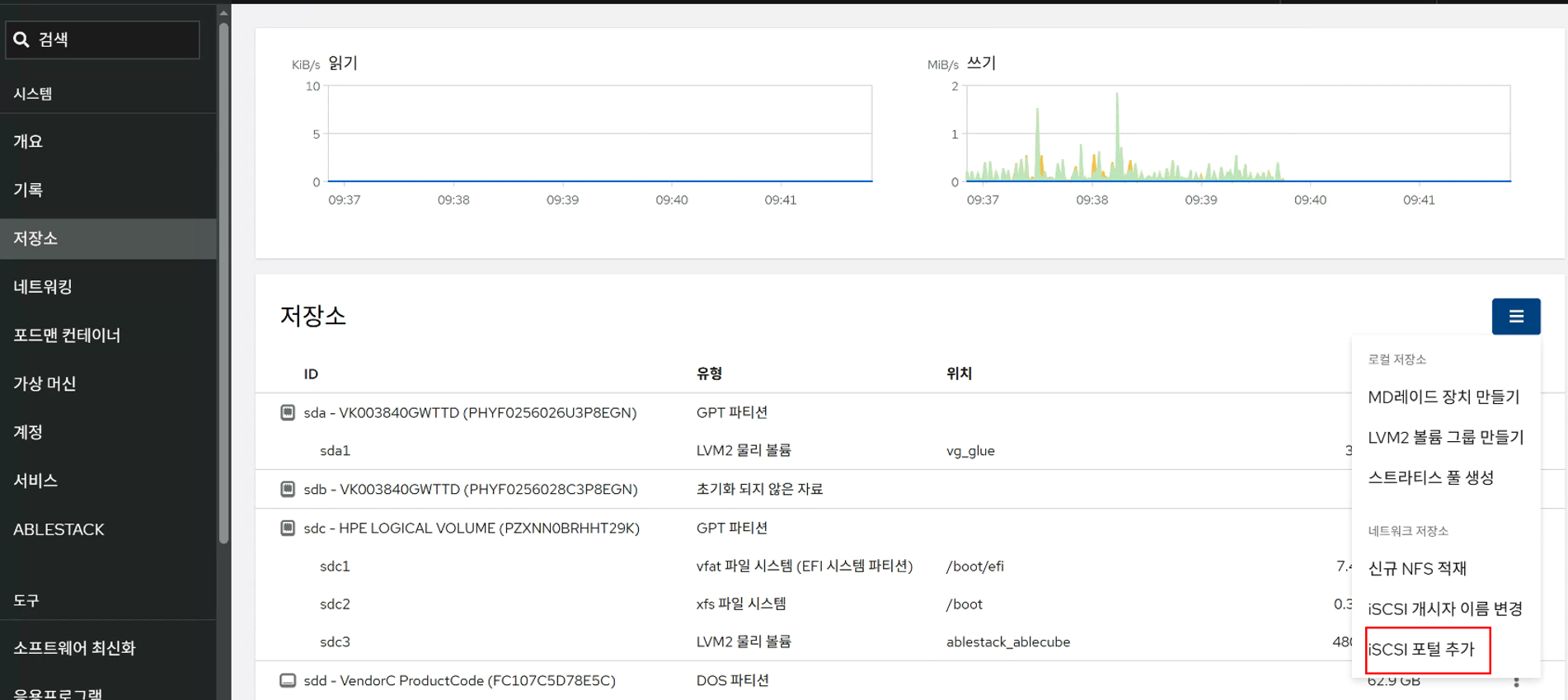Click the disk icon beside sdb

point(288,489)
